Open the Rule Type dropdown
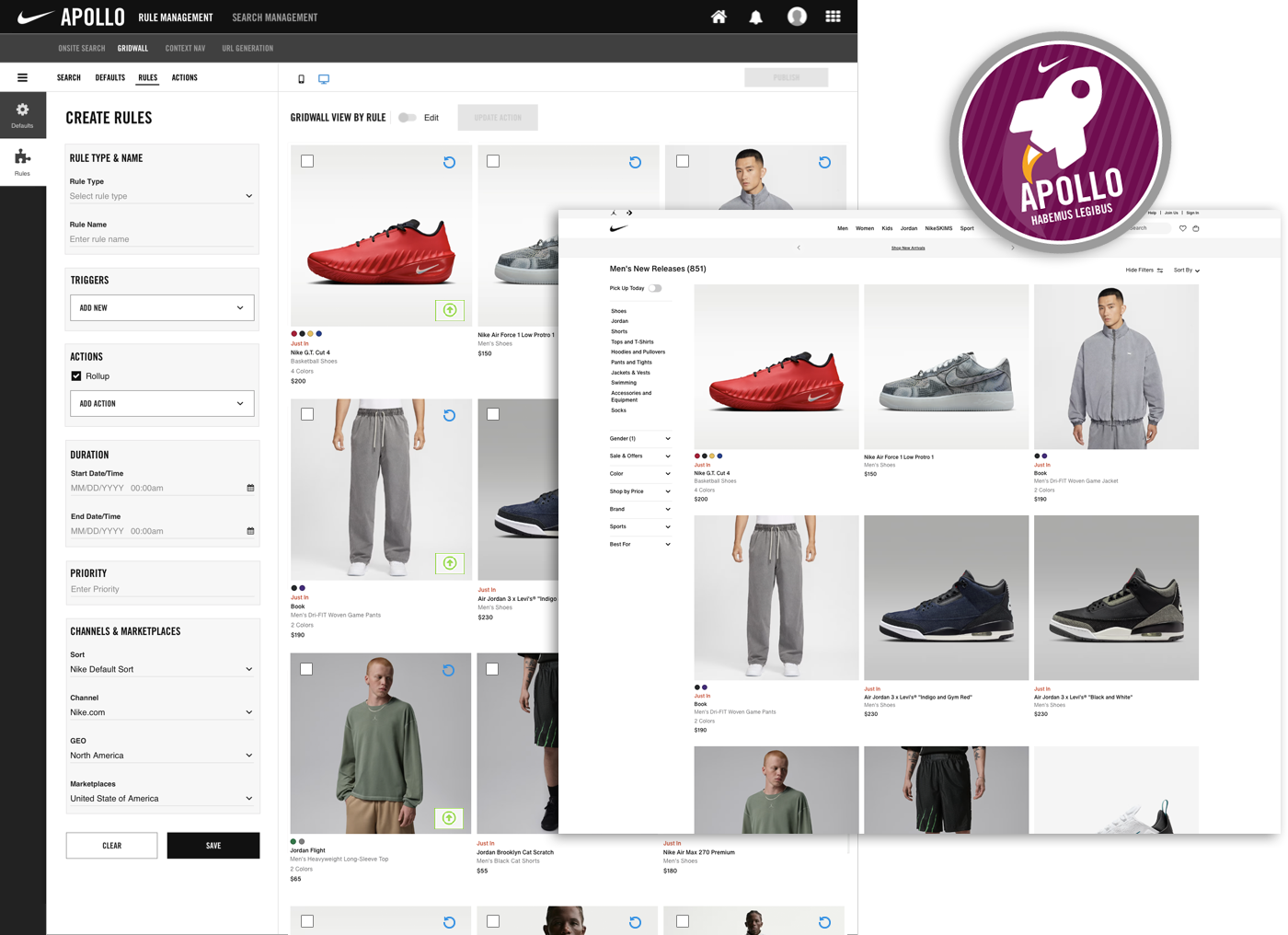 pyautogui.click(x=162, y=196)
